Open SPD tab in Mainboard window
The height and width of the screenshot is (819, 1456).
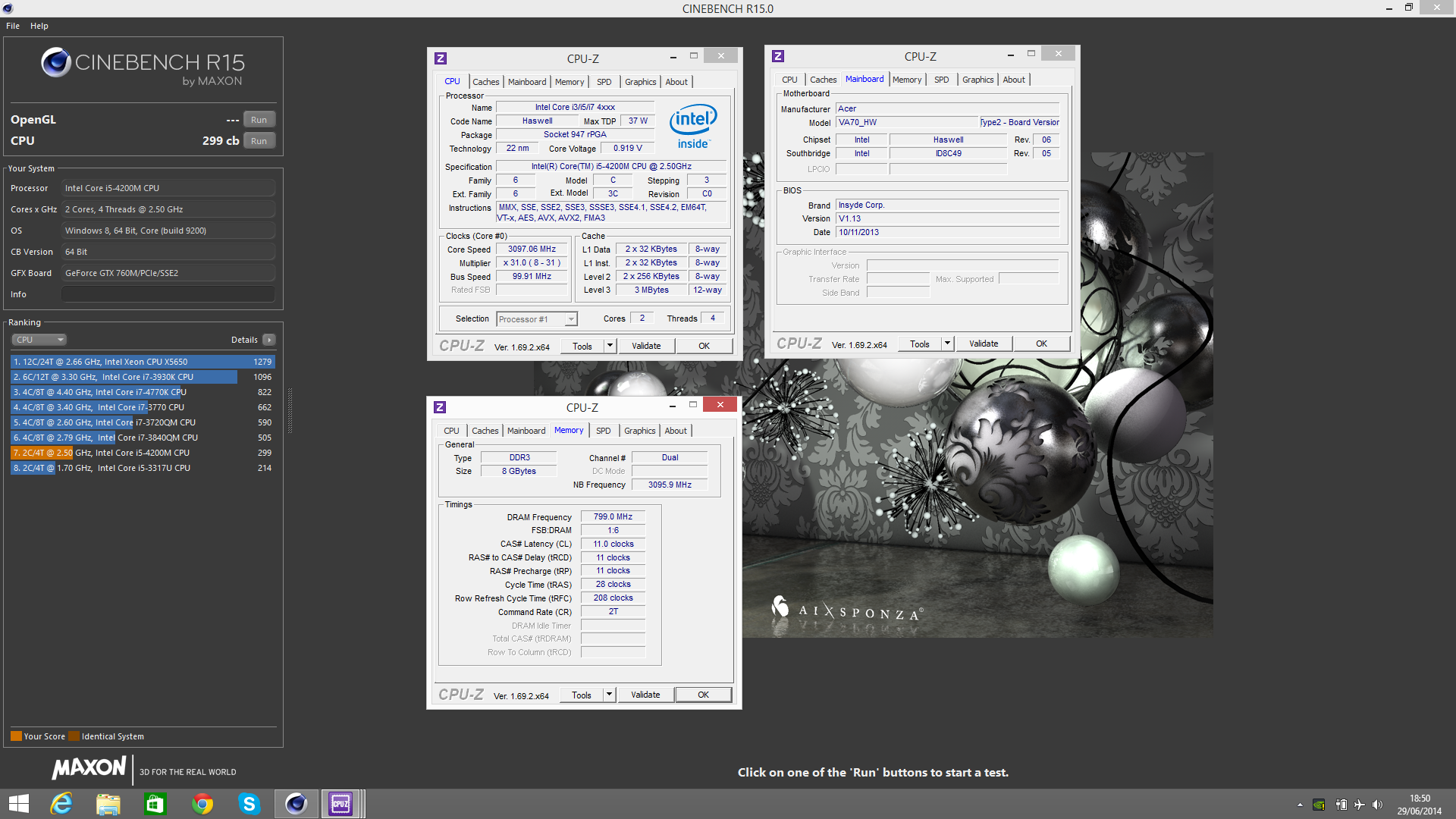tap(941, 80)
